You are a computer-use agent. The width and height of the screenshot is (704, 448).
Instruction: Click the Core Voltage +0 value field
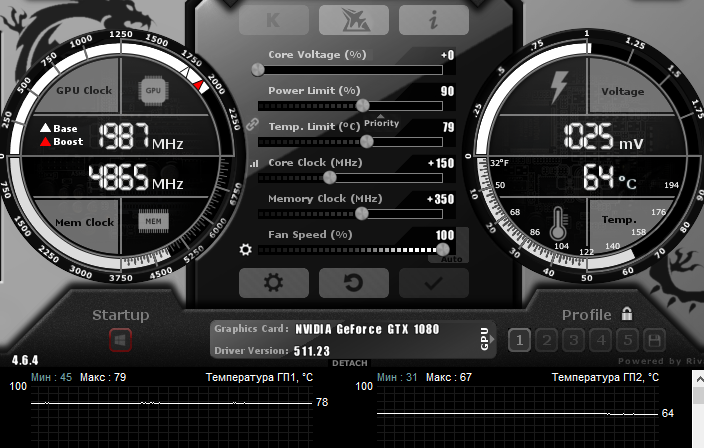[447, 55]
